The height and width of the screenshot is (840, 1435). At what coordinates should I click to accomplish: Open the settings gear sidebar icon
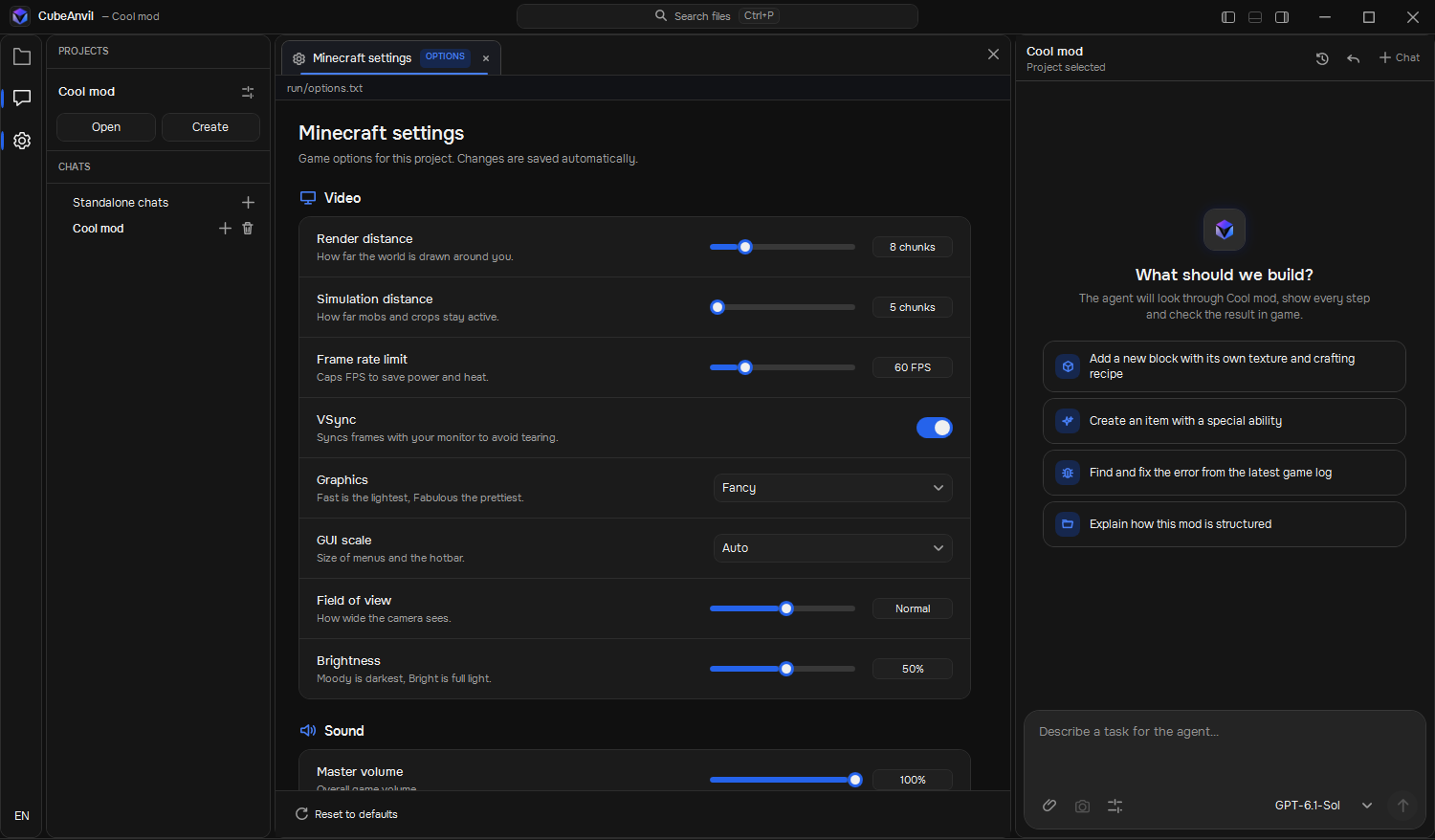[22, 141]
